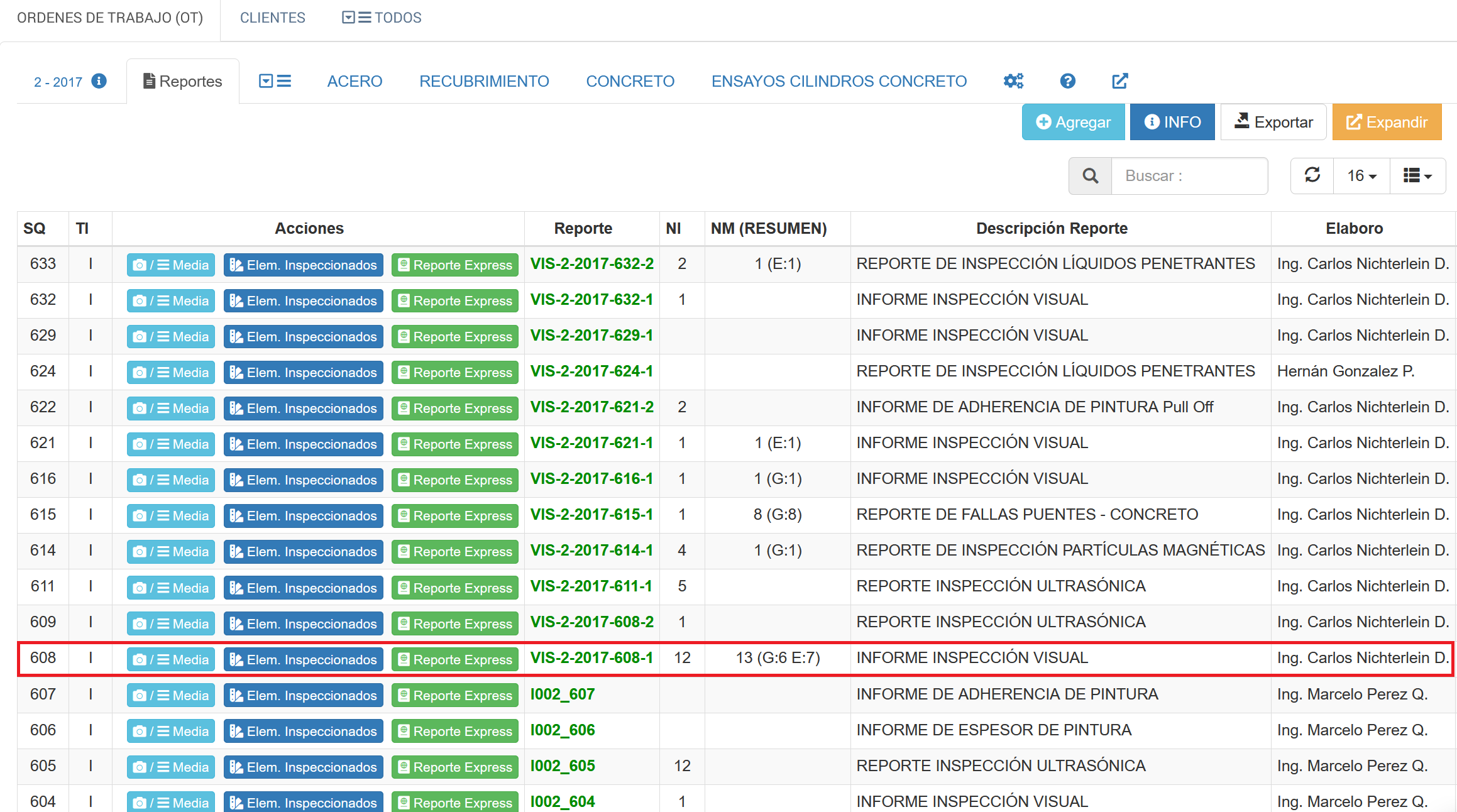The image size is (1457, 812).
Task: Expand the column list view dropdown
Action: 1417,176
